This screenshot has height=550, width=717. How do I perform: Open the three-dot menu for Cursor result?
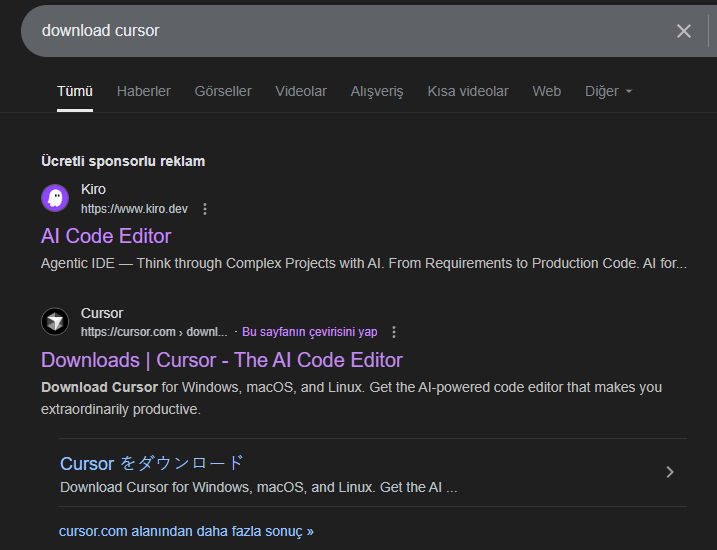[x=394, y=332]
